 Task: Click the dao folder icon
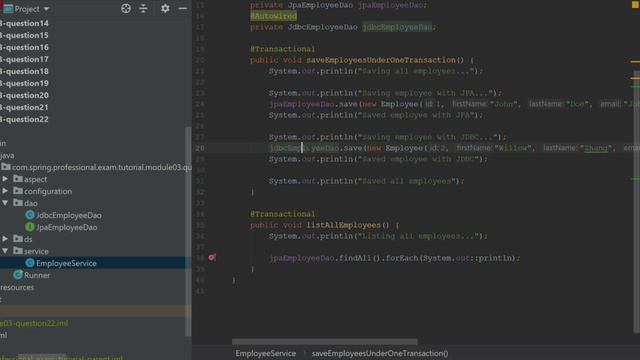pyautogui.click(x=18, y=202)
